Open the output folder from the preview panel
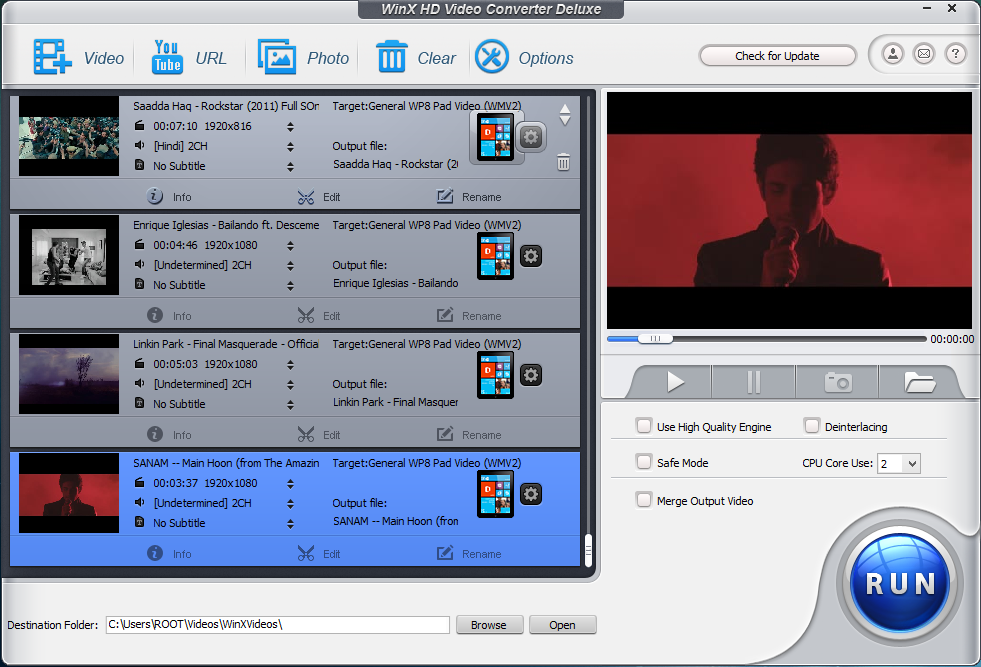The width and height of the screenshot is (981, 667). pos(919,382)
